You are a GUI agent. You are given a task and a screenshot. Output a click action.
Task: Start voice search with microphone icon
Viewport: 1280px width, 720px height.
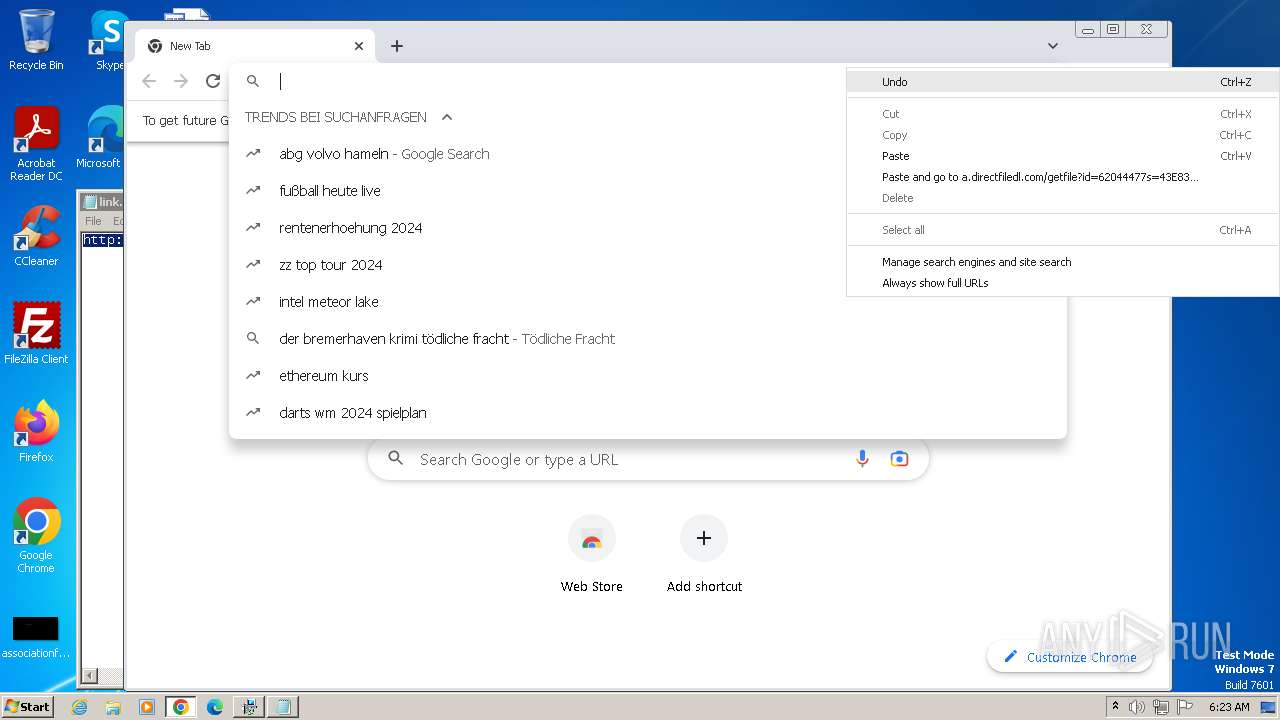point(862,459)
